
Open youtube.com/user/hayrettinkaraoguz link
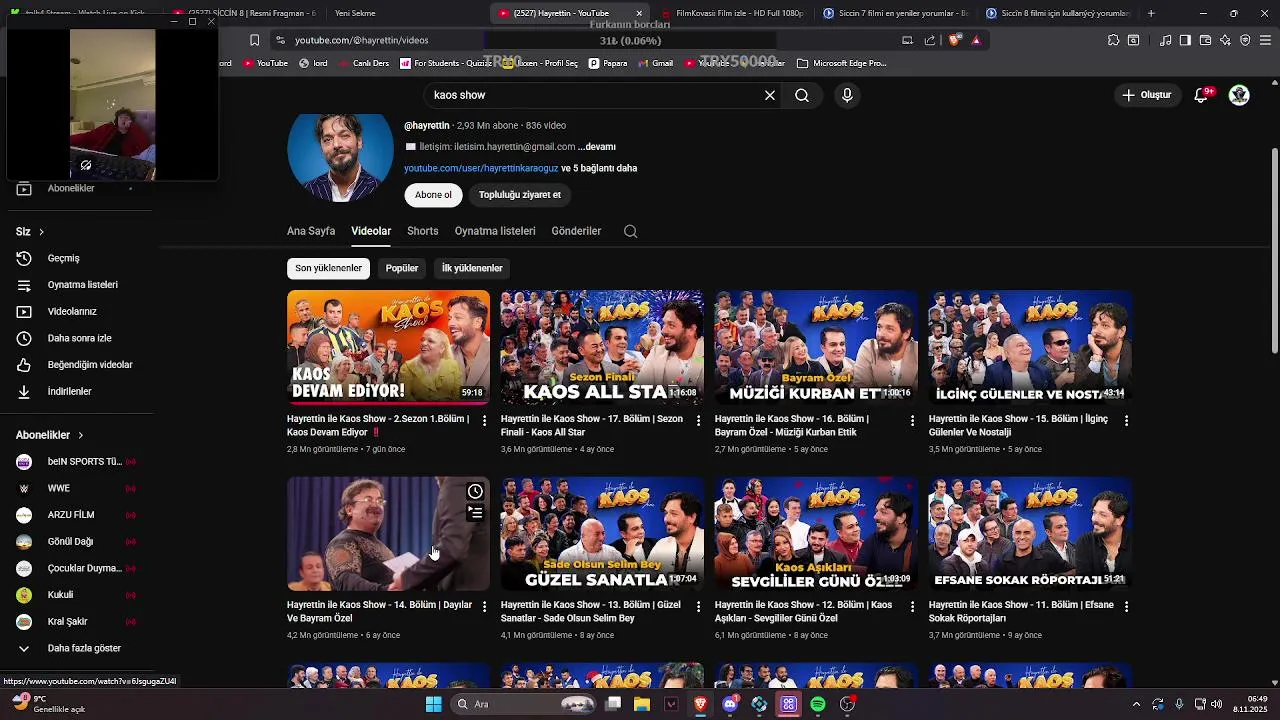click(x=481, y=168)
